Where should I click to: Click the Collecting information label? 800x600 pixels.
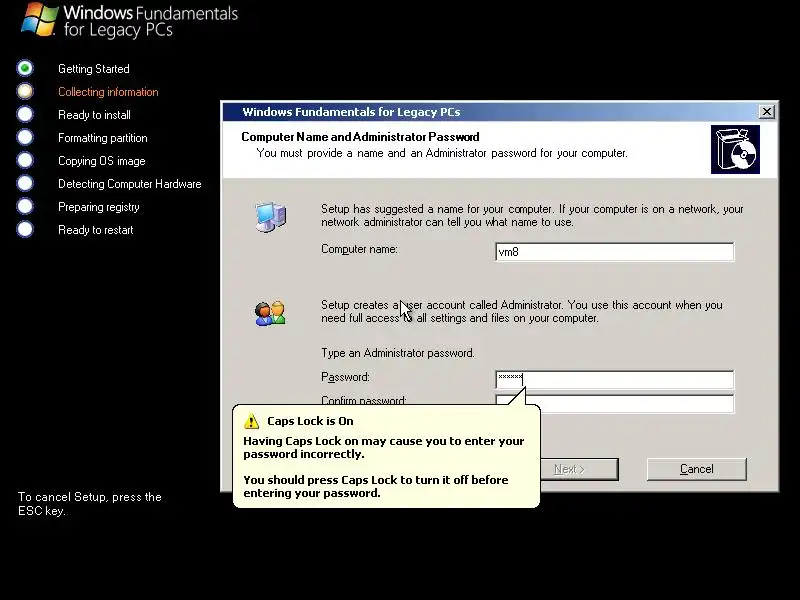pyautogui.click(x=108, y=92)
